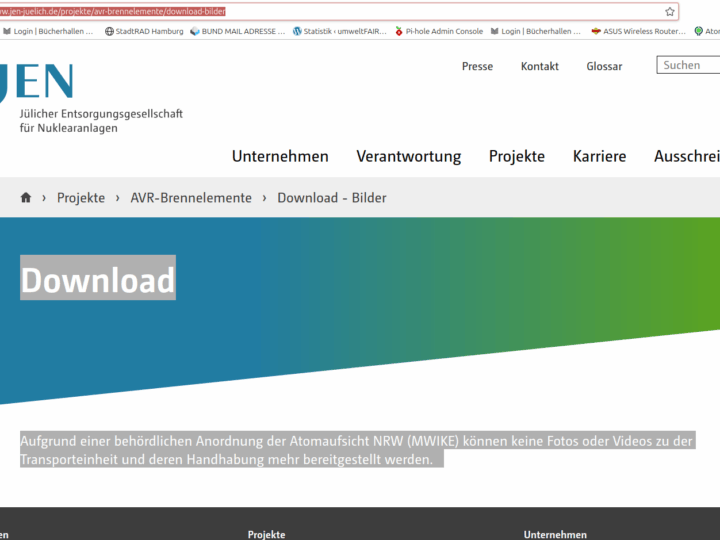
Task: Open the Presse link
Action: click(x=477, y=66)
